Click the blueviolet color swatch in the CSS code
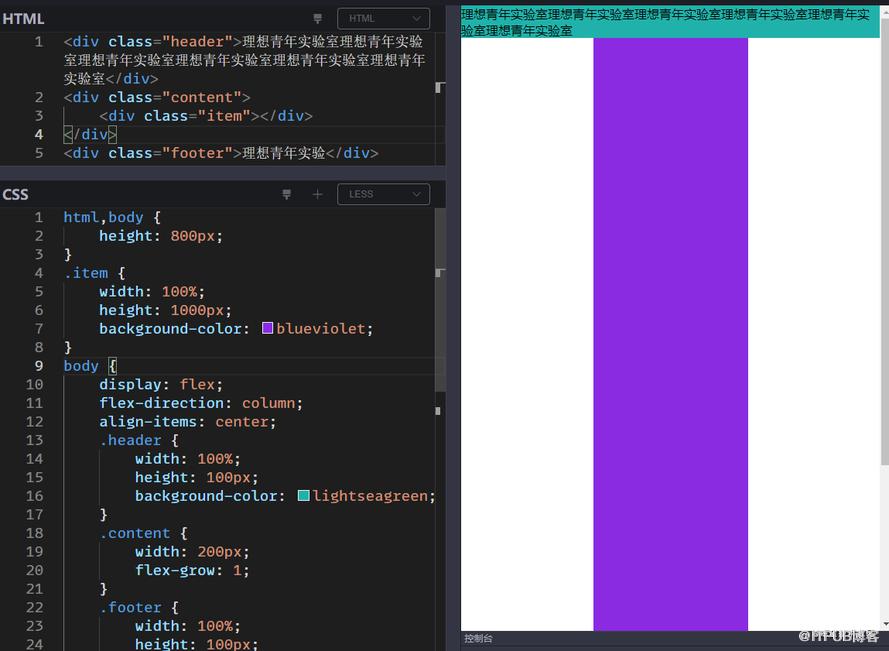The width and height of the screenshot is (889, 651). point(268,328)
